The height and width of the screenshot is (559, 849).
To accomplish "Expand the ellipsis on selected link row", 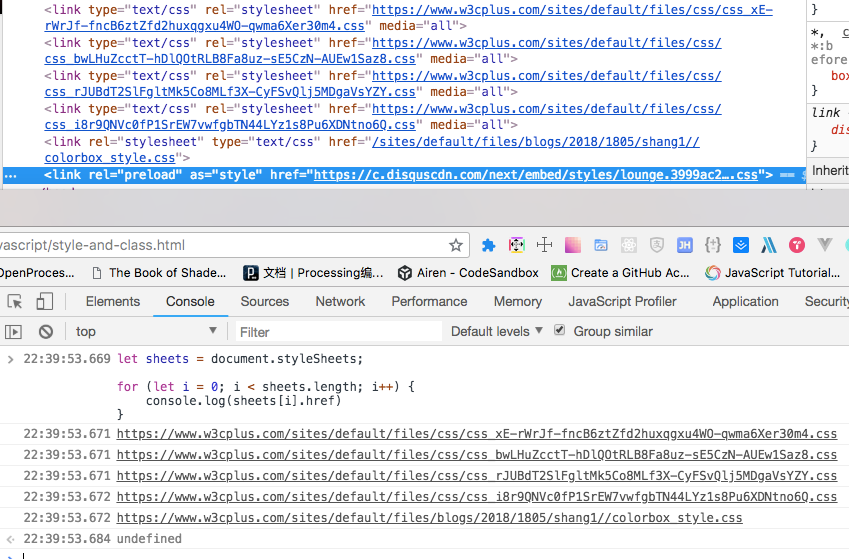I will pyautogui.click(x=11, y=176).
